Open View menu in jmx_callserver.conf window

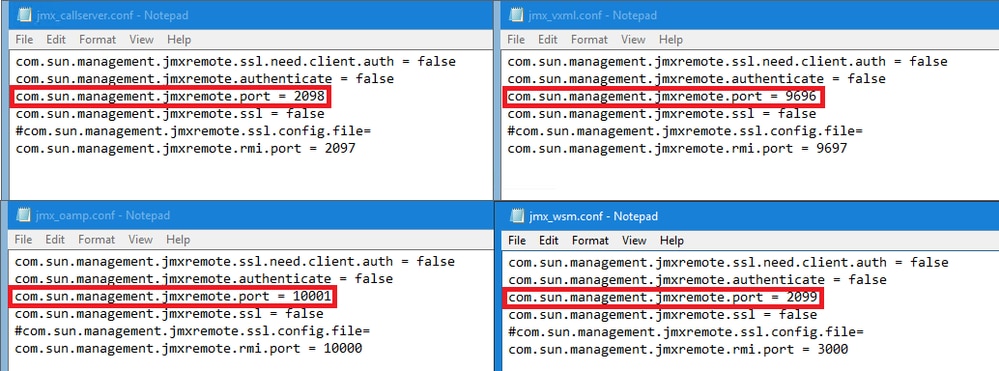tap(141, 40)
